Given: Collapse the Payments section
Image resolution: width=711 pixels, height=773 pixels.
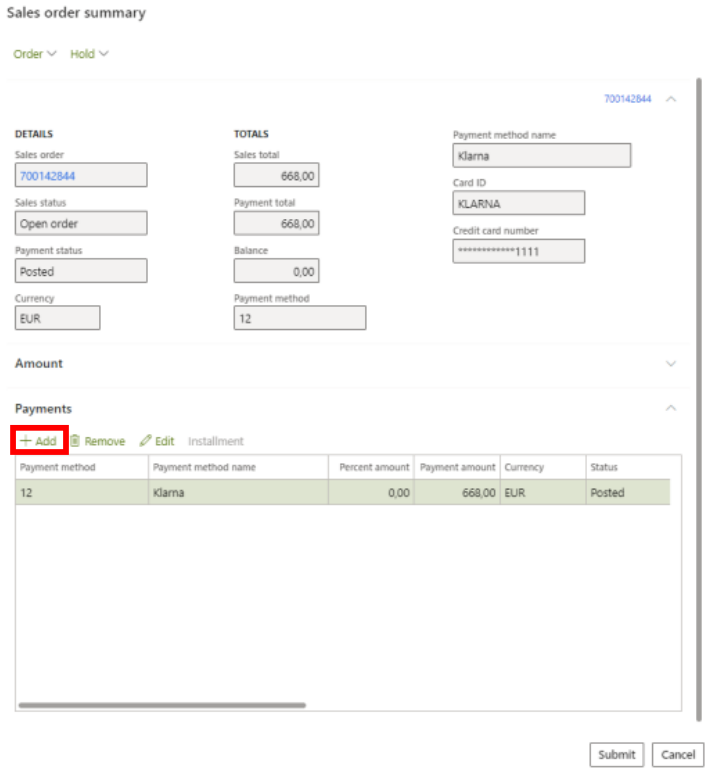Looking at the screenshot, I should pyautogui.click(x=671, y=408).
